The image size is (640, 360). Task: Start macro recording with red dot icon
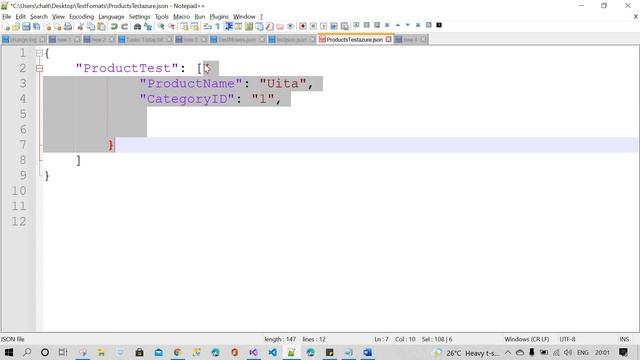(x=302, y=27)
